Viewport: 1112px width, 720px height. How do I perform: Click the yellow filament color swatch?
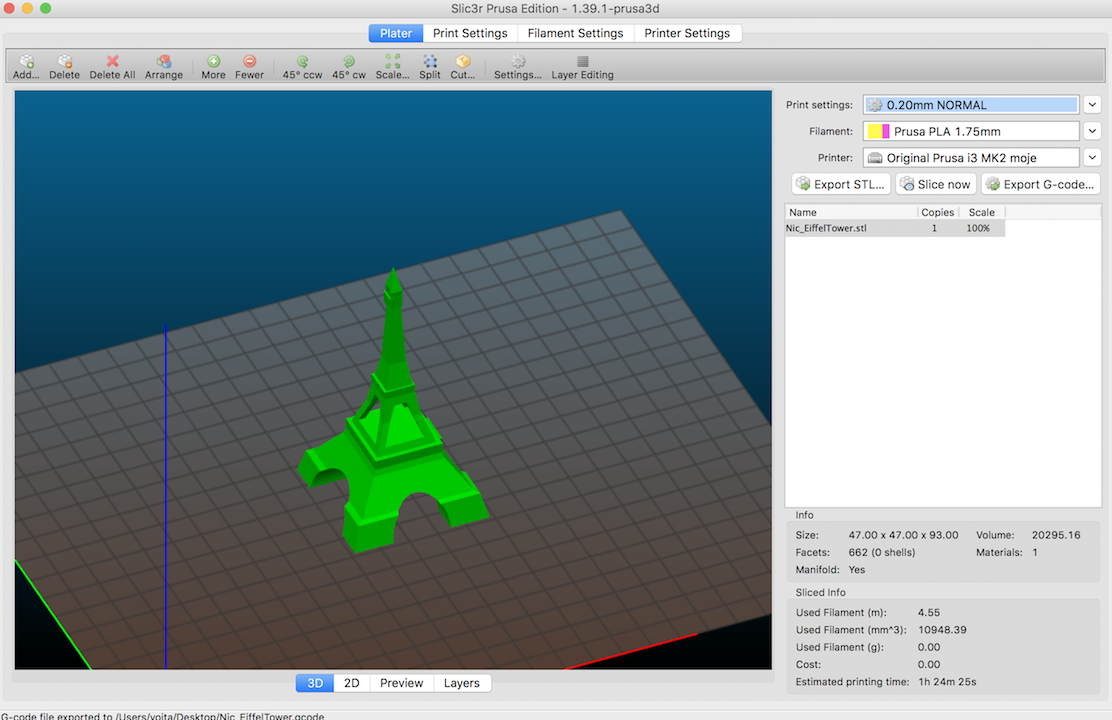click(x=873, y=131)
